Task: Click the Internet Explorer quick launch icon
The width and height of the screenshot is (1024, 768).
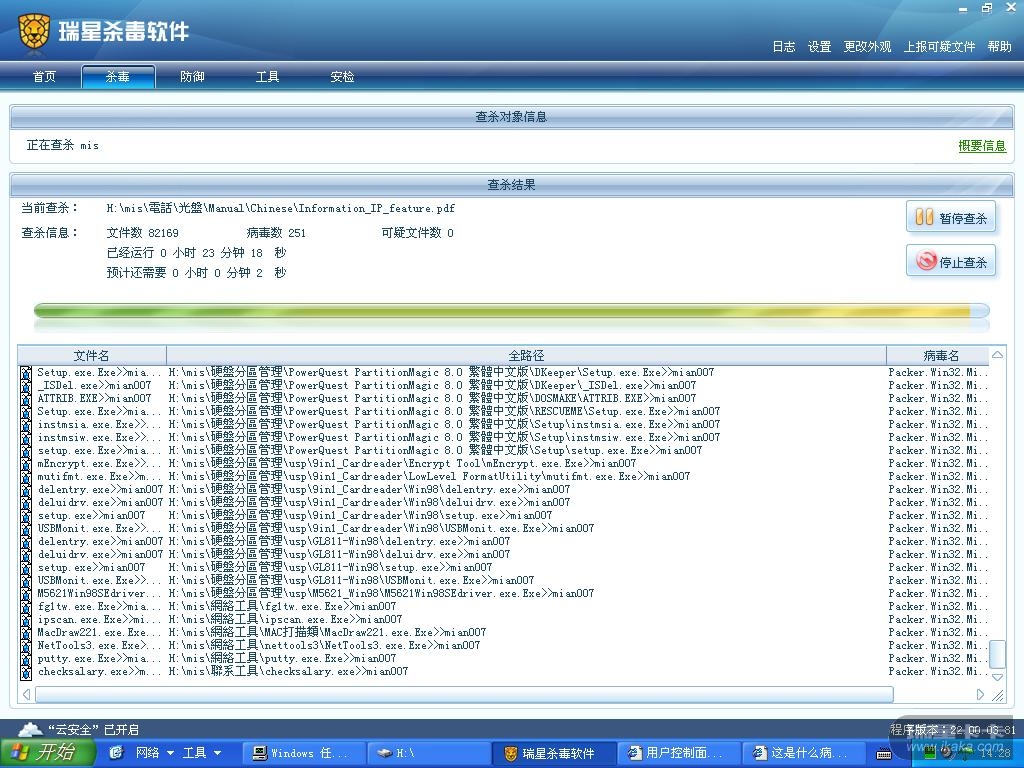Action: [116, 753]
